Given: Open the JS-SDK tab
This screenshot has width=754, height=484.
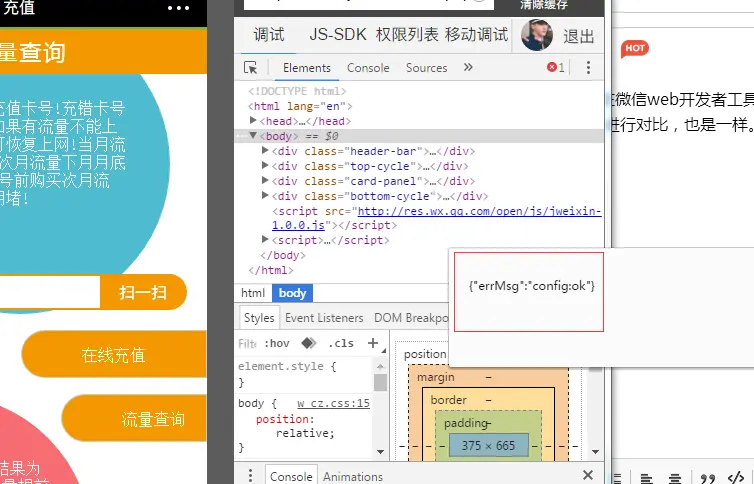Looking at the screenshot, I should click(338, 35).
